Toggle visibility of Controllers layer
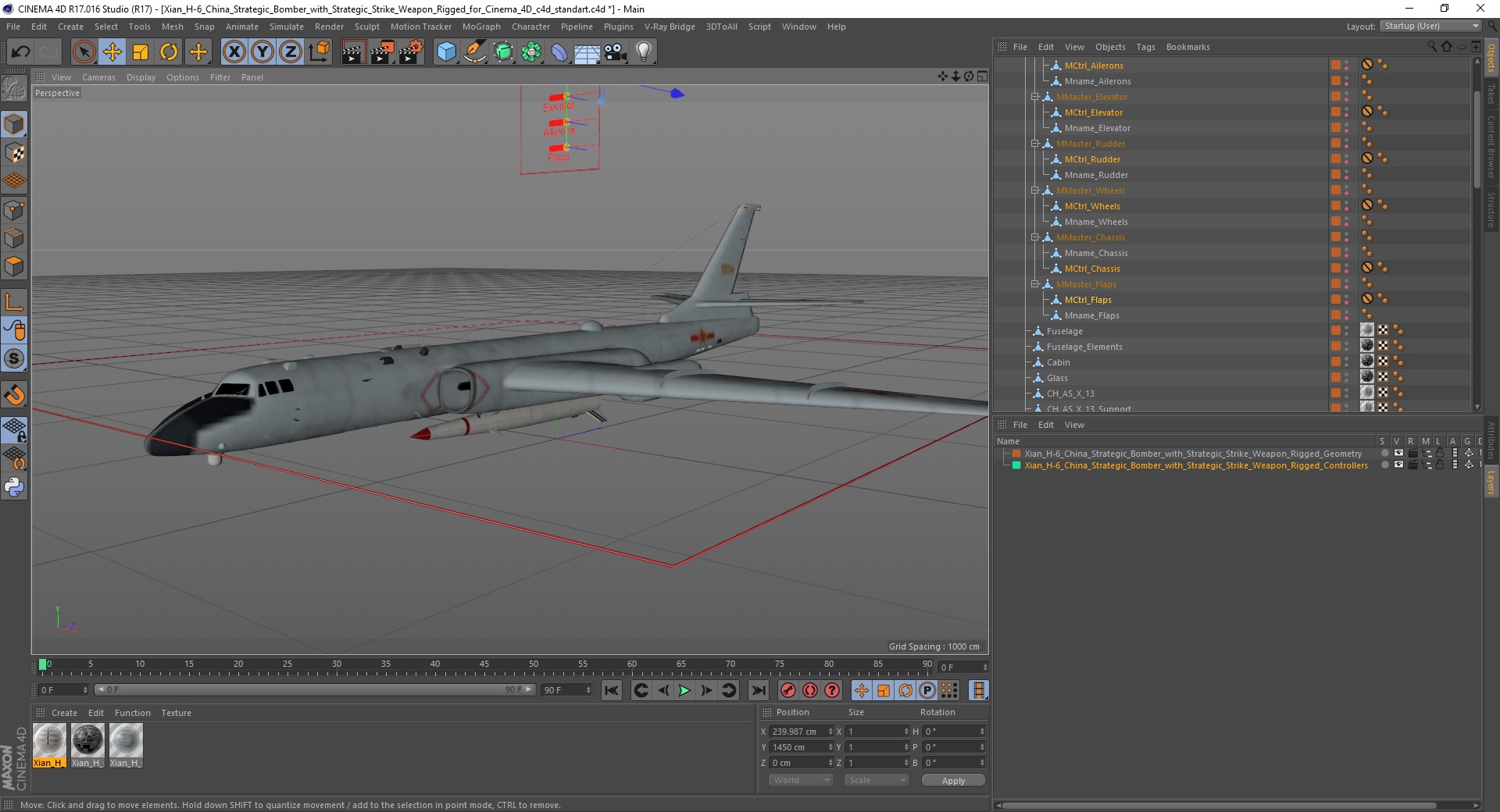This screenshot has width=1500, height=812. pyautogui.click(x=1398, y=465)
